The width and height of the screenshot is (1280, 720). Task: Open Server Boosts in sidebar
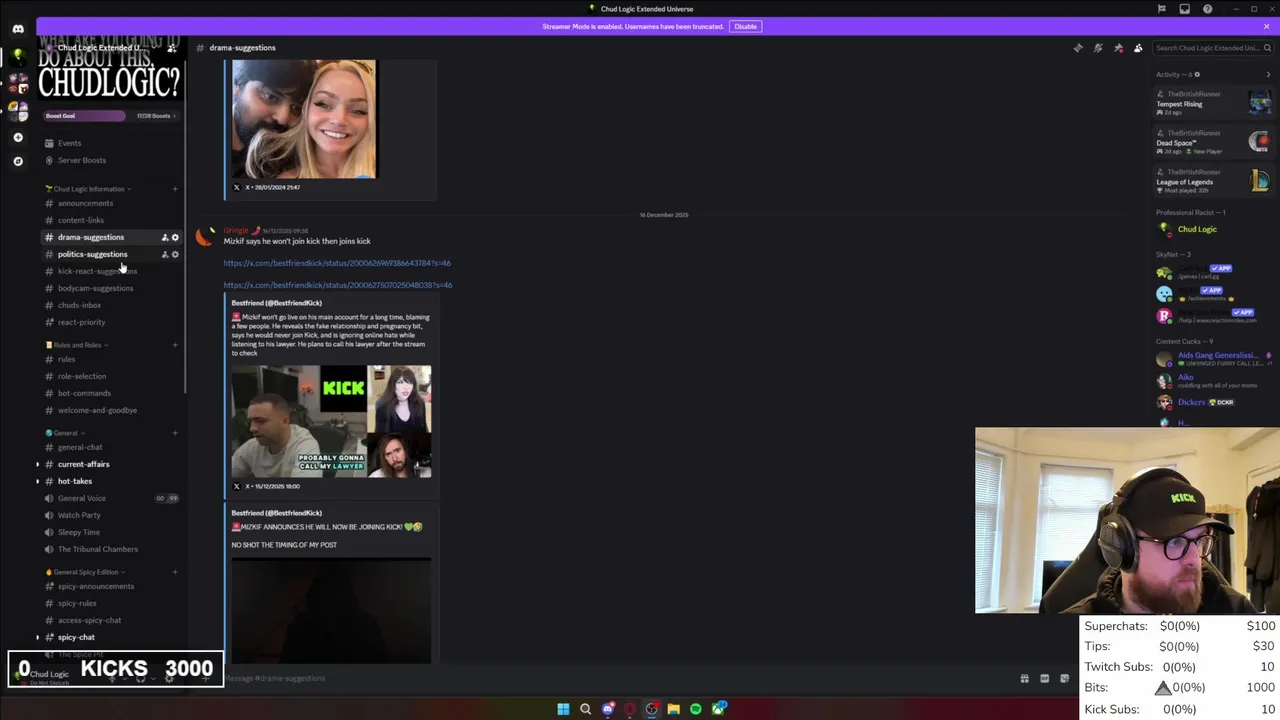tap(82, 160)
